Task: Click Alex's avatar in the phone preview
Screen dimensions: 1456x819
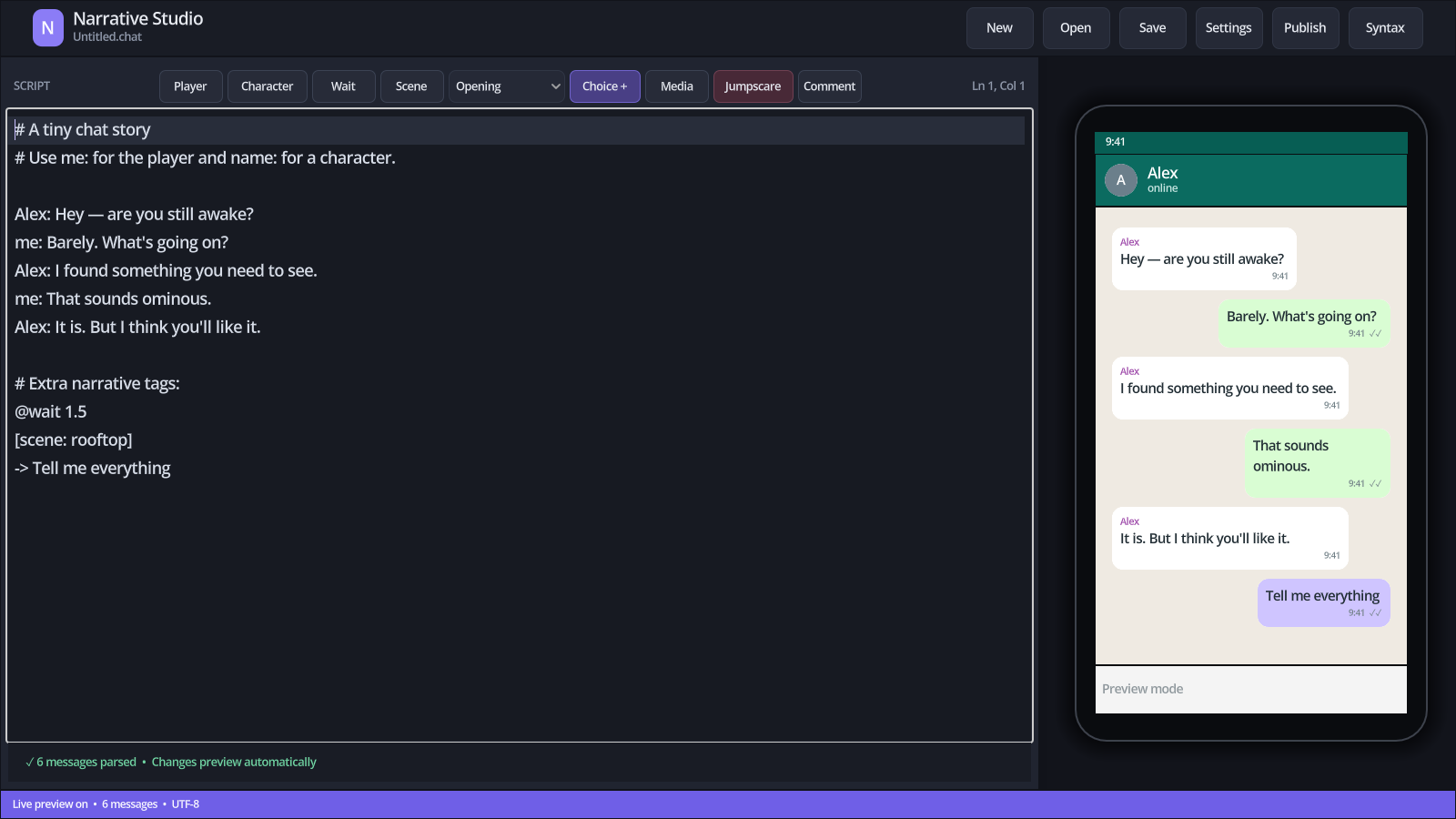Action: pyautogui.click(x=1121, y=180)
